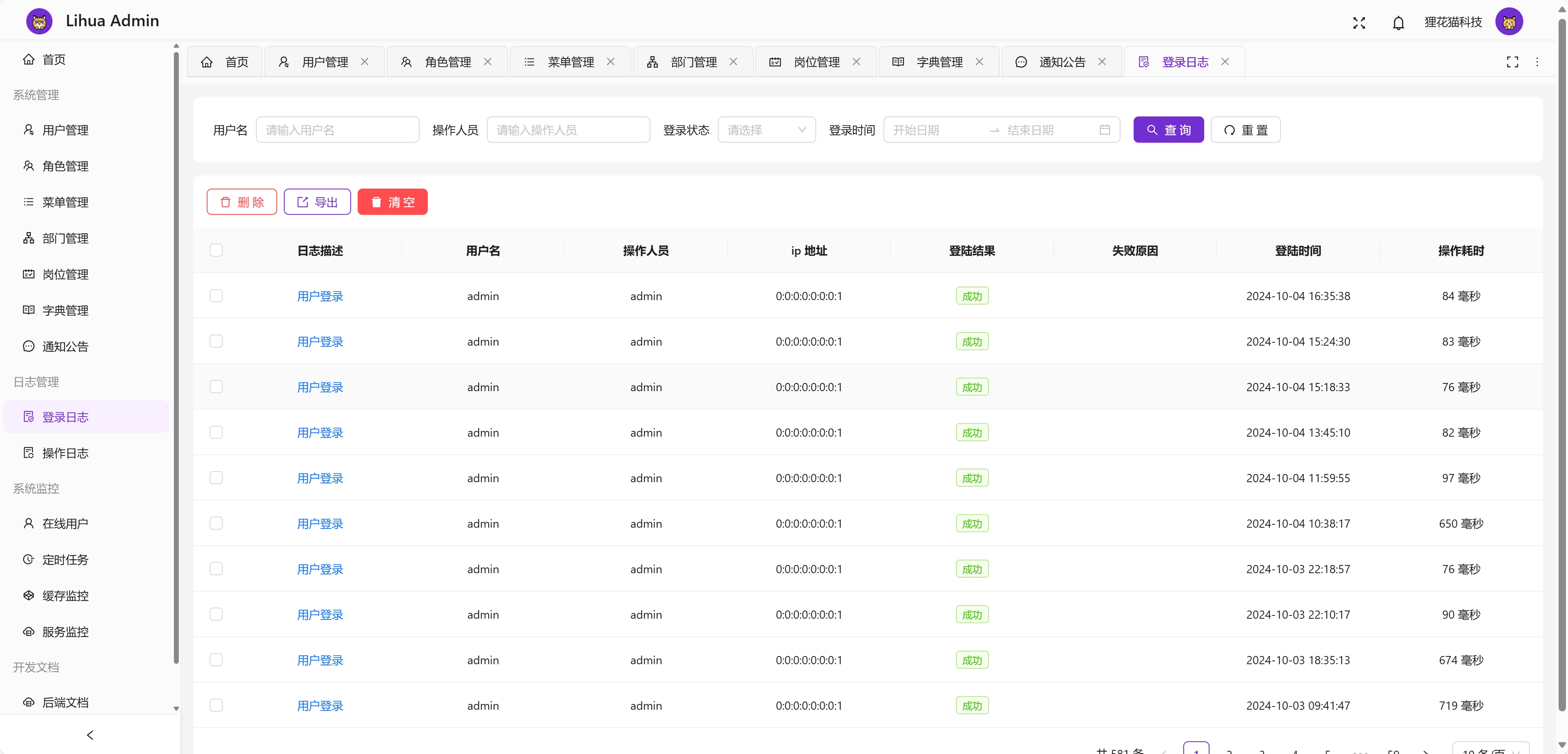Screen dimensions: 1568x754
Task: Check the row logged at 2024-10-04 11:59:55
Action: 216,478
